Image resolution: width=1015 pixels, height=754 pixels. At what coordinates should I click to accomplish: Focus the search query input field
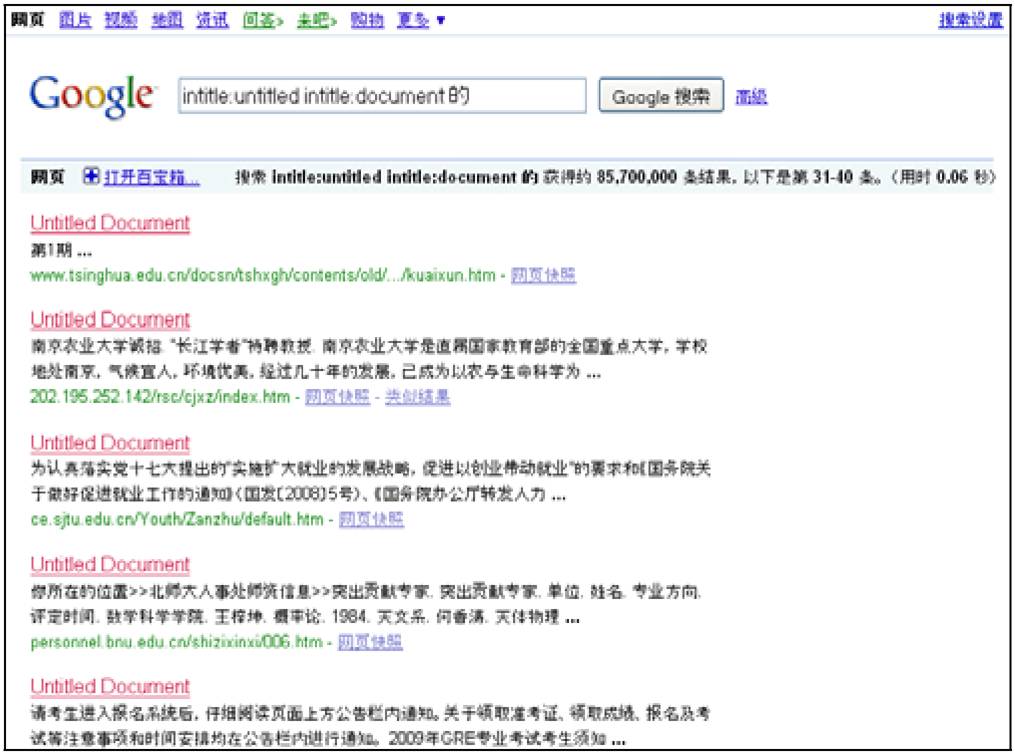pos(383,96)
